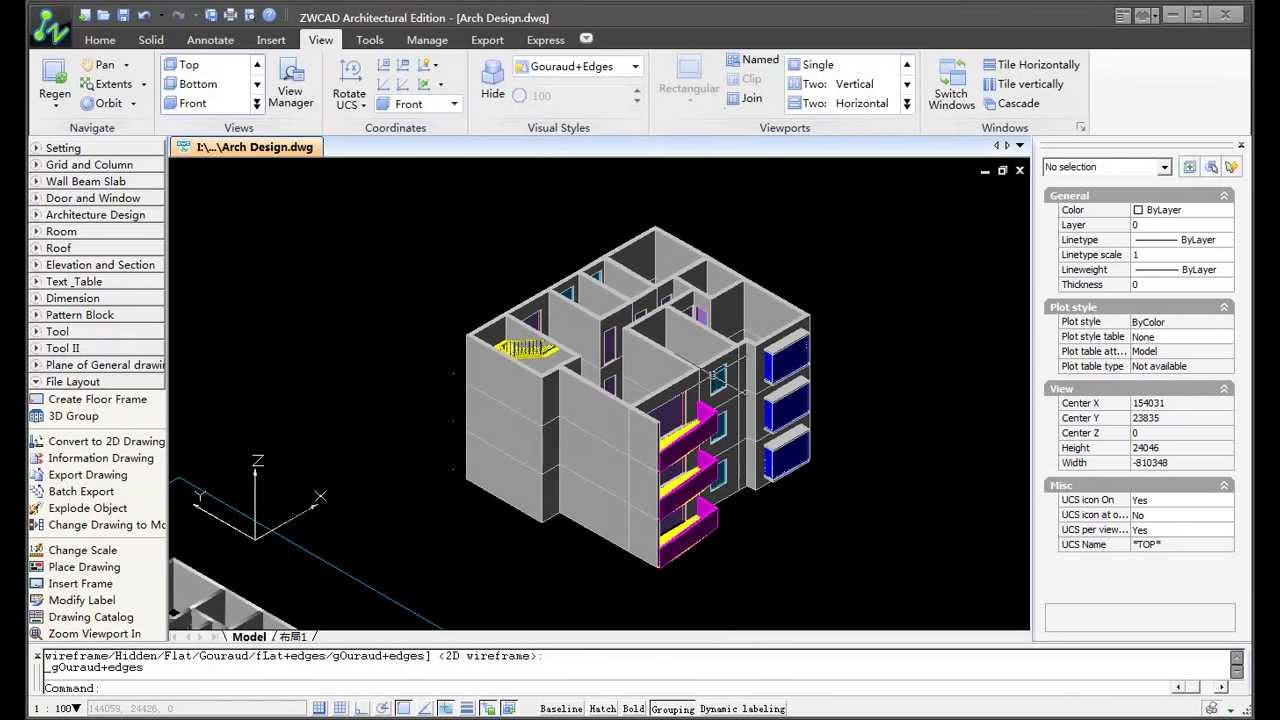The width and height of the screenshot is (1280, 720).
Task: Click Tile Horizontally button
Action: coord(1030,64)
